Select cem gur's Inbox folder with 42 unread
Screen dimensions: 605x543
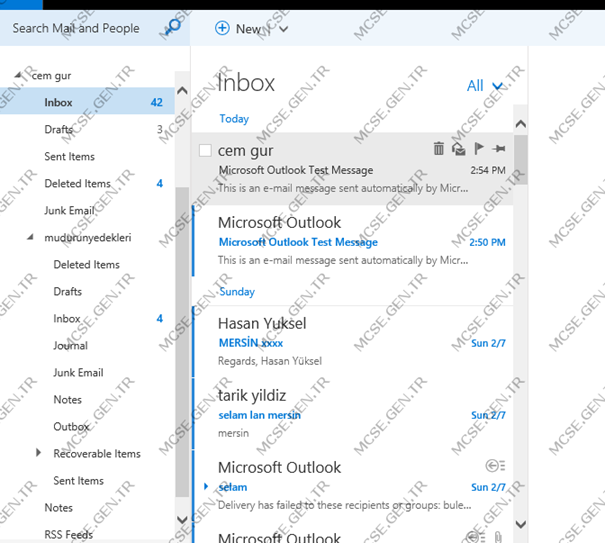tap(87, 102)
